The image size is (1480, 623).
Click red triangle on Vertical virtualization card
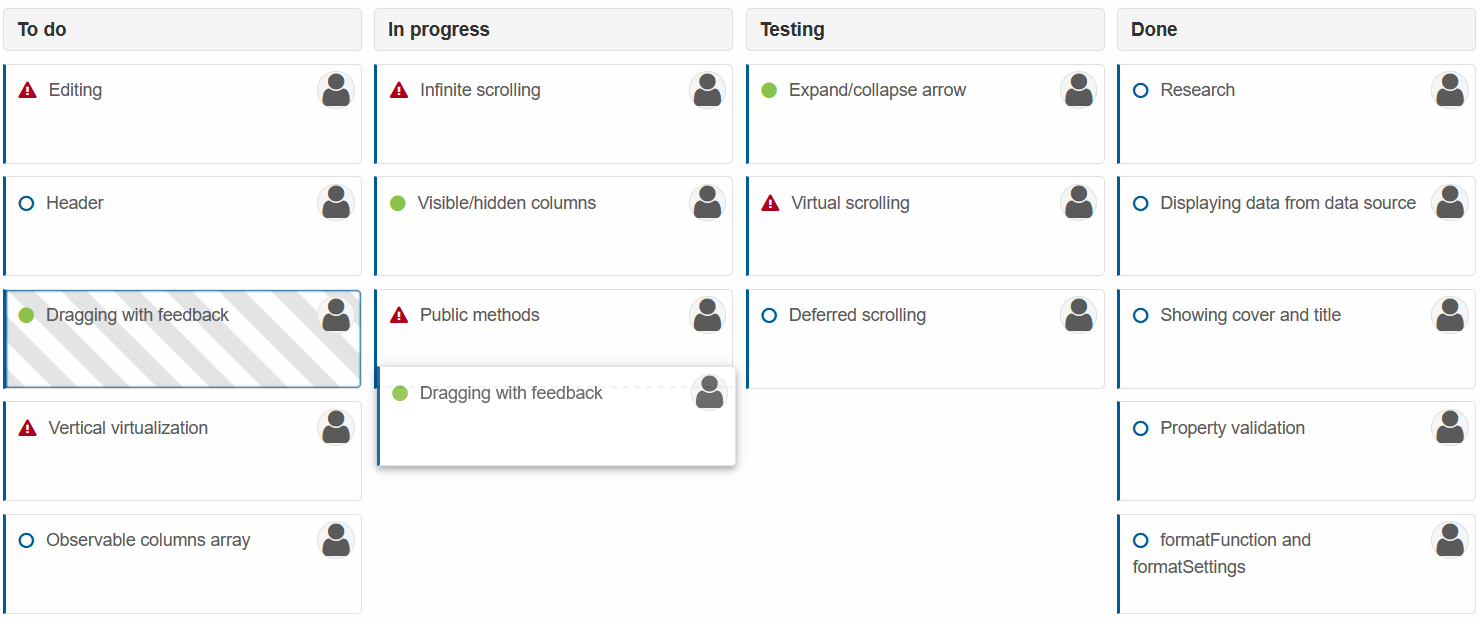tap(28, 428)
